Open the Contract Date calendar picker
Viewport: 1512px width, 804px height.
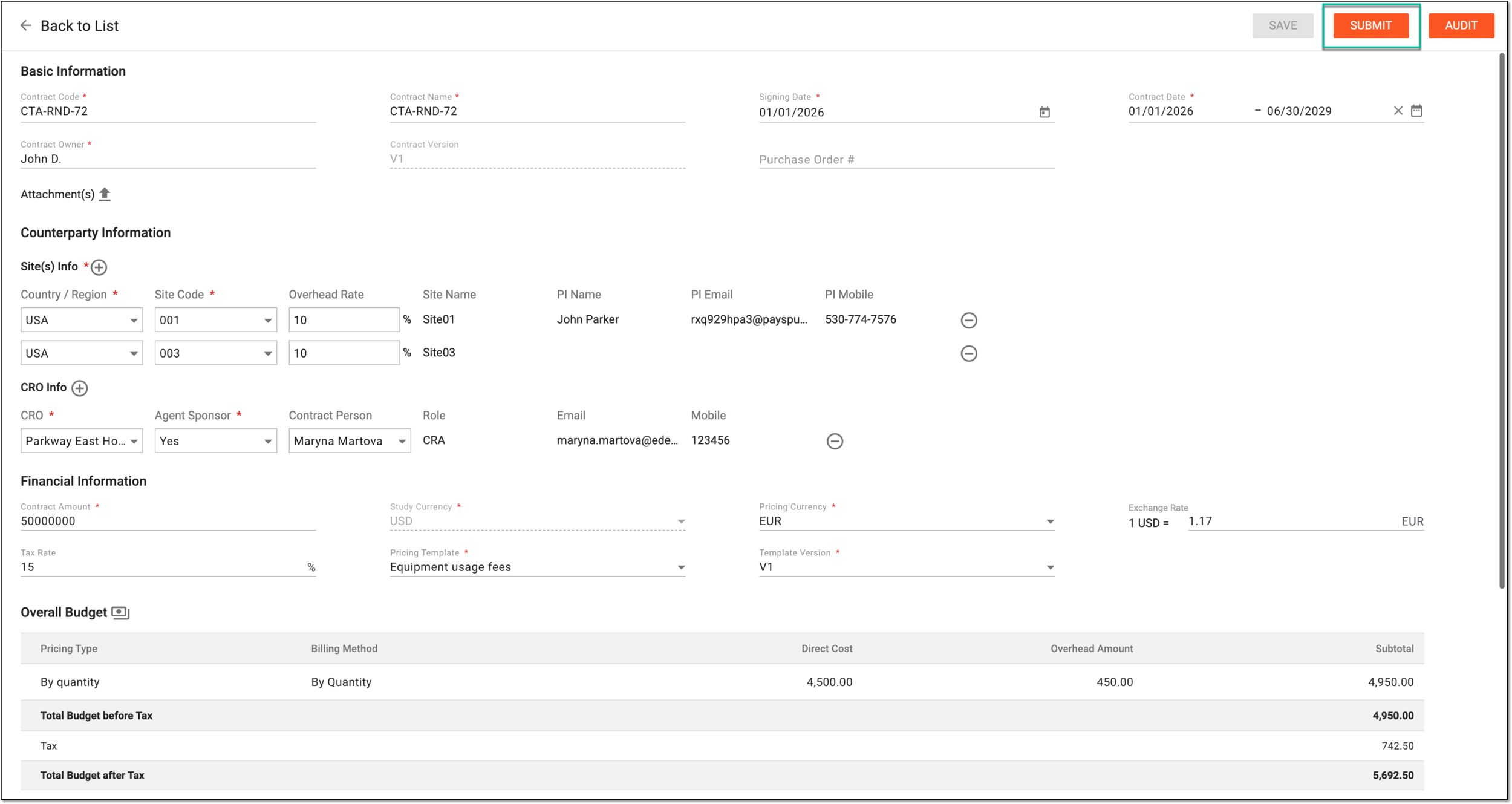point(1416,111)
